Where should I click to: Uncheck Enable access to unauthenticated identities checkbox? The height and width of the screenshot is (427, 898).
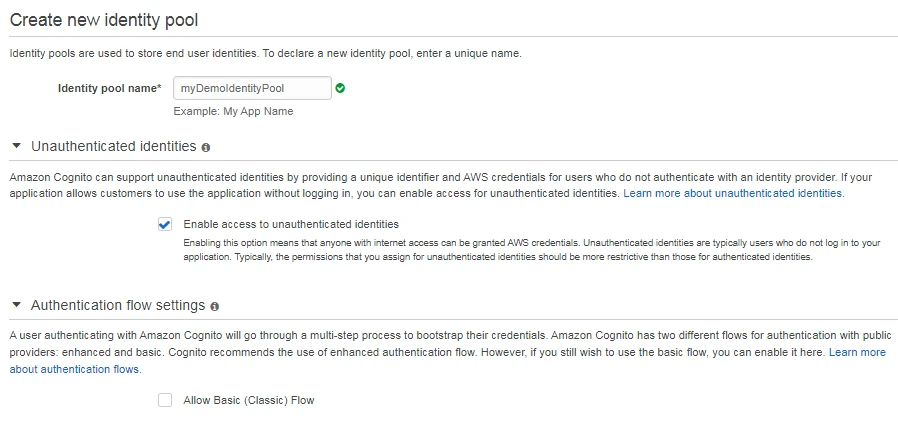(165, 224)
